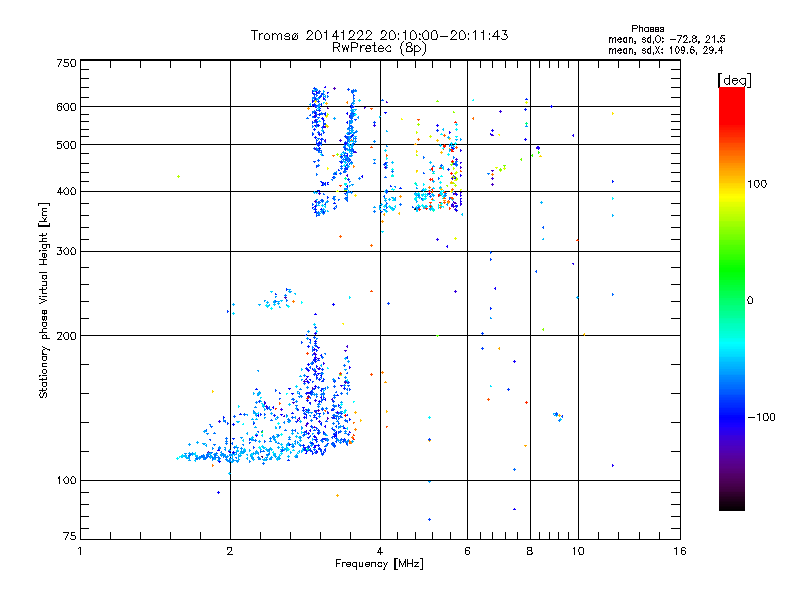Click the x-axis '8' tick label
Image resolution: width=800 pixels, height=600 pixels.
click(530, 551)
